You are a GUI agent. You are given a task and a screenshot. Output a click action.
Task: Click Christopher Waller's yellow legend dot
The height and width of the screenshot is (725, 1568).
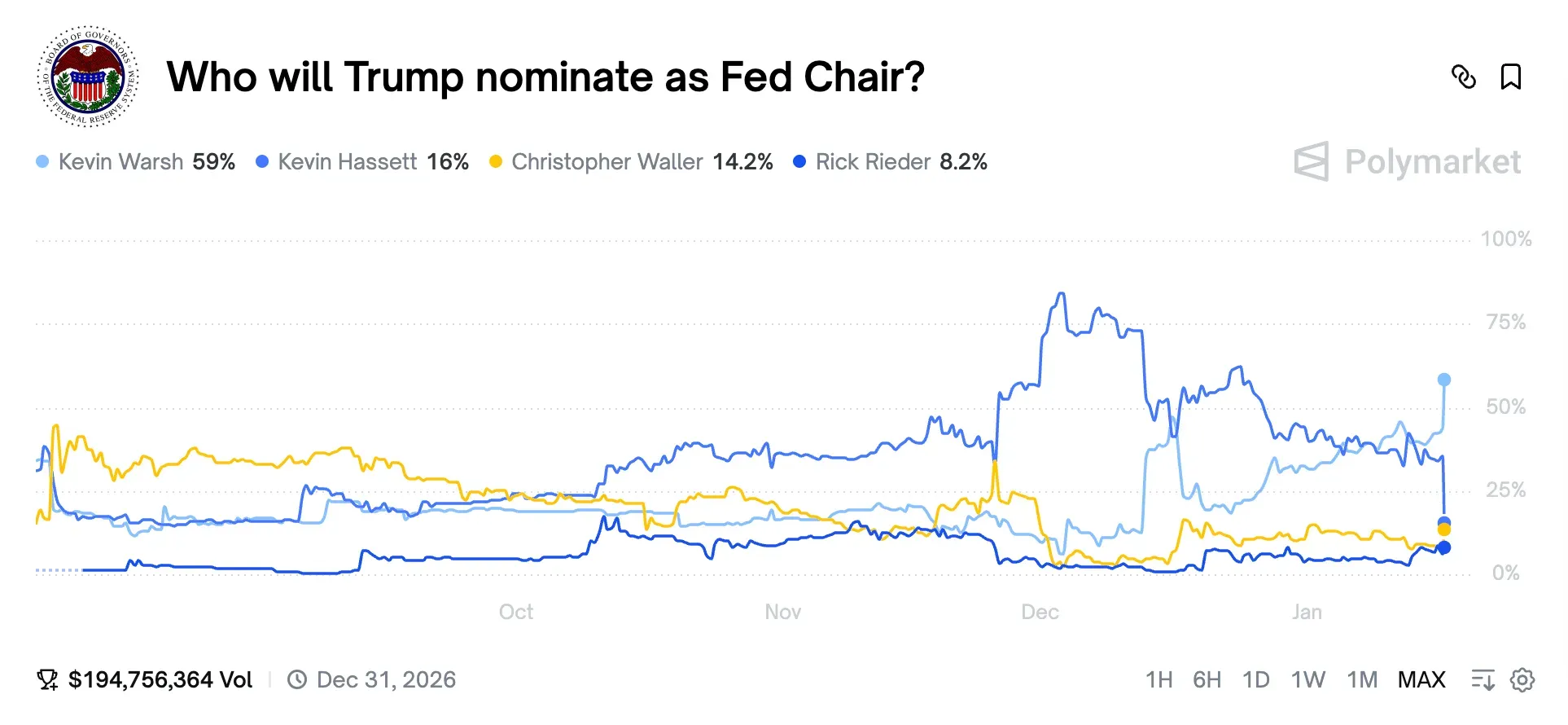click(x=495, y=162)
